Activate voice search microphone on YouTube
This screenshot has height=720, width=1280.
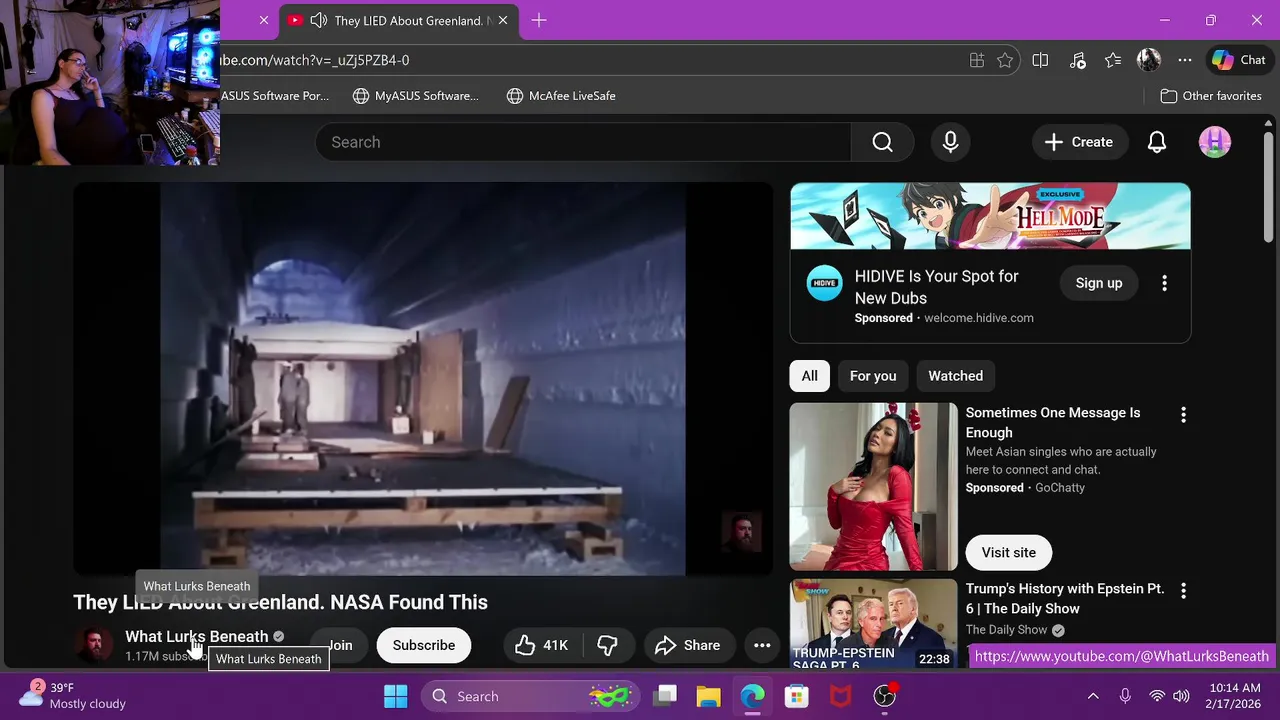coord(950,142)
